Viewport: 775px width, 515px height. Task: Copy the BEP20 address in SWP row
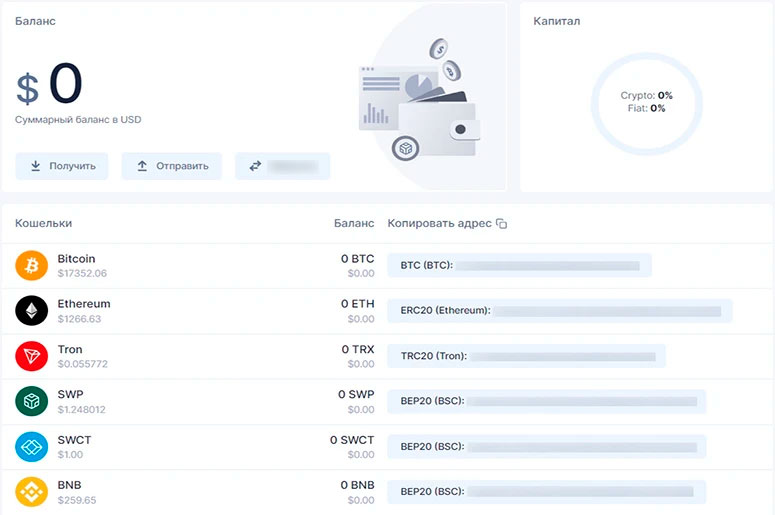(x=546, y=401)
